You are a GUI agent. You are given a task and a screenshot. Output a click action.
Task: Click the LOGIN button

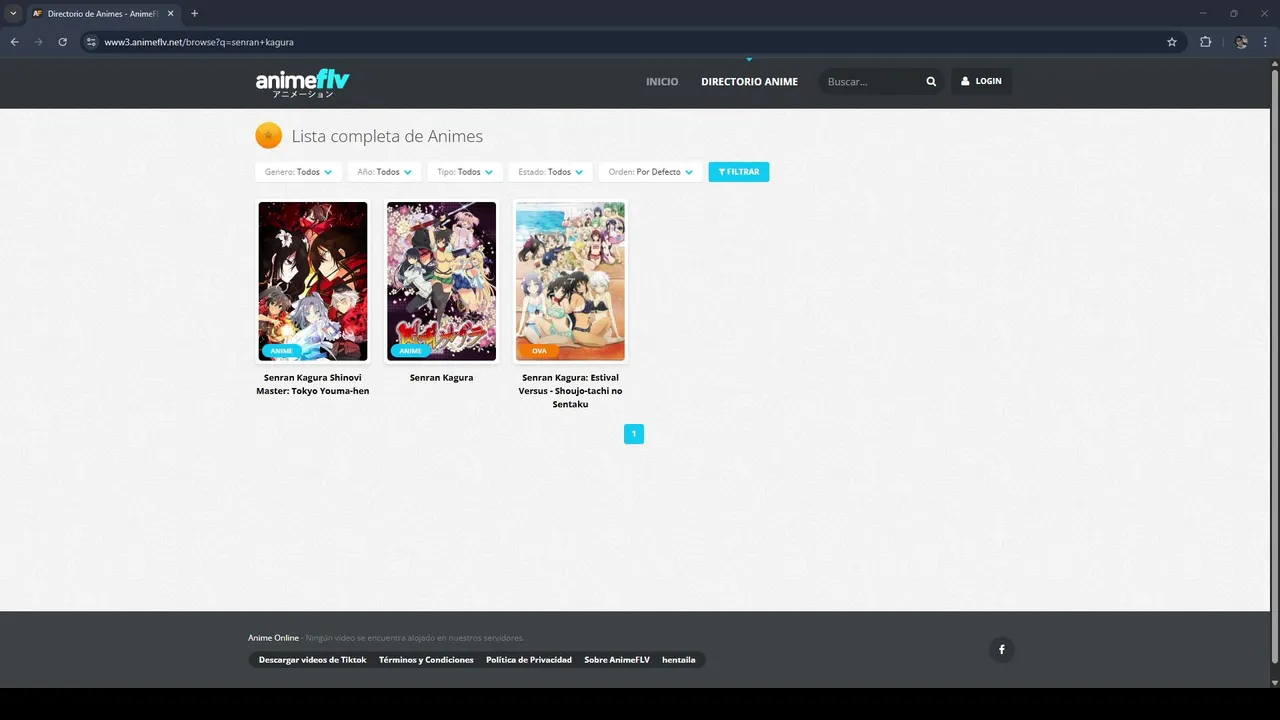click(x=981, y=81)
